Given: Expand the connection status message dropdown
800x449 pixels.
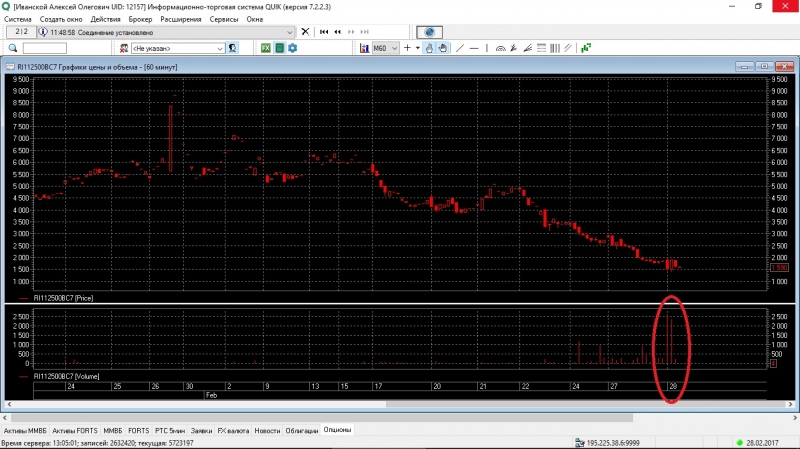Looking at the screenshot, I should [x=290, y=32].
